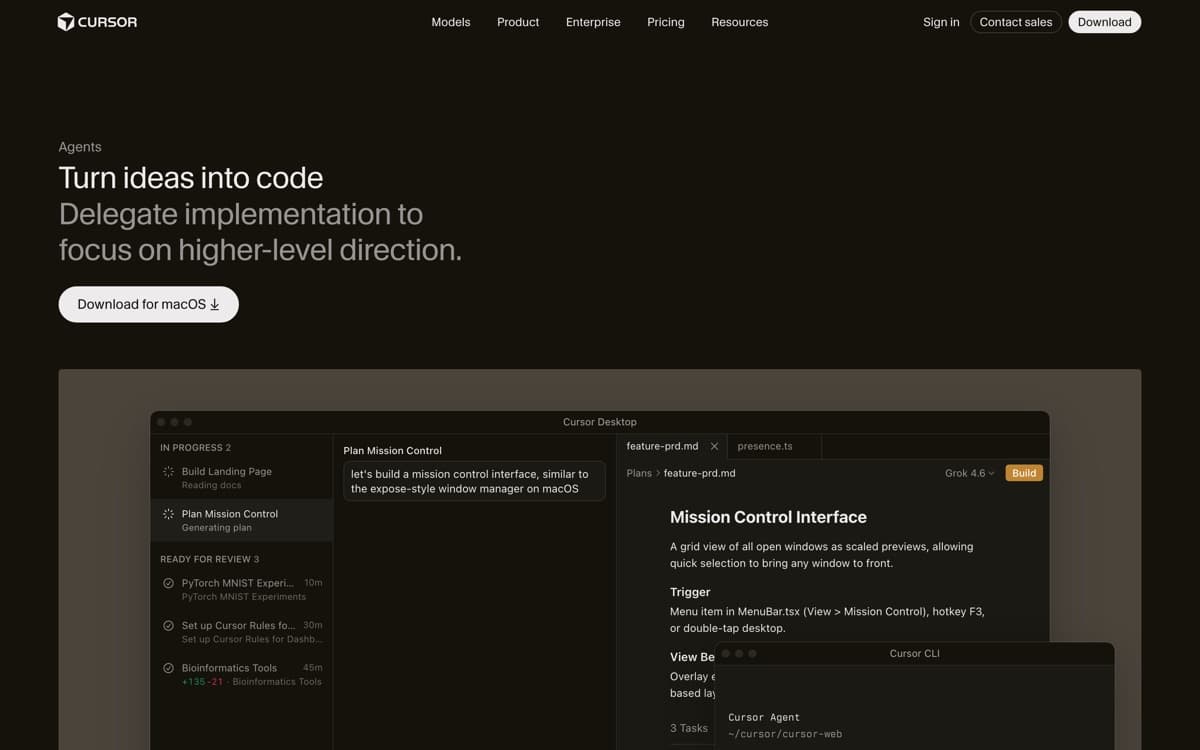The width and height of the screenshot is (1200, 750).
Task: Open the PyTorch MNIST Experi... review item
Action: pos(241,589)
